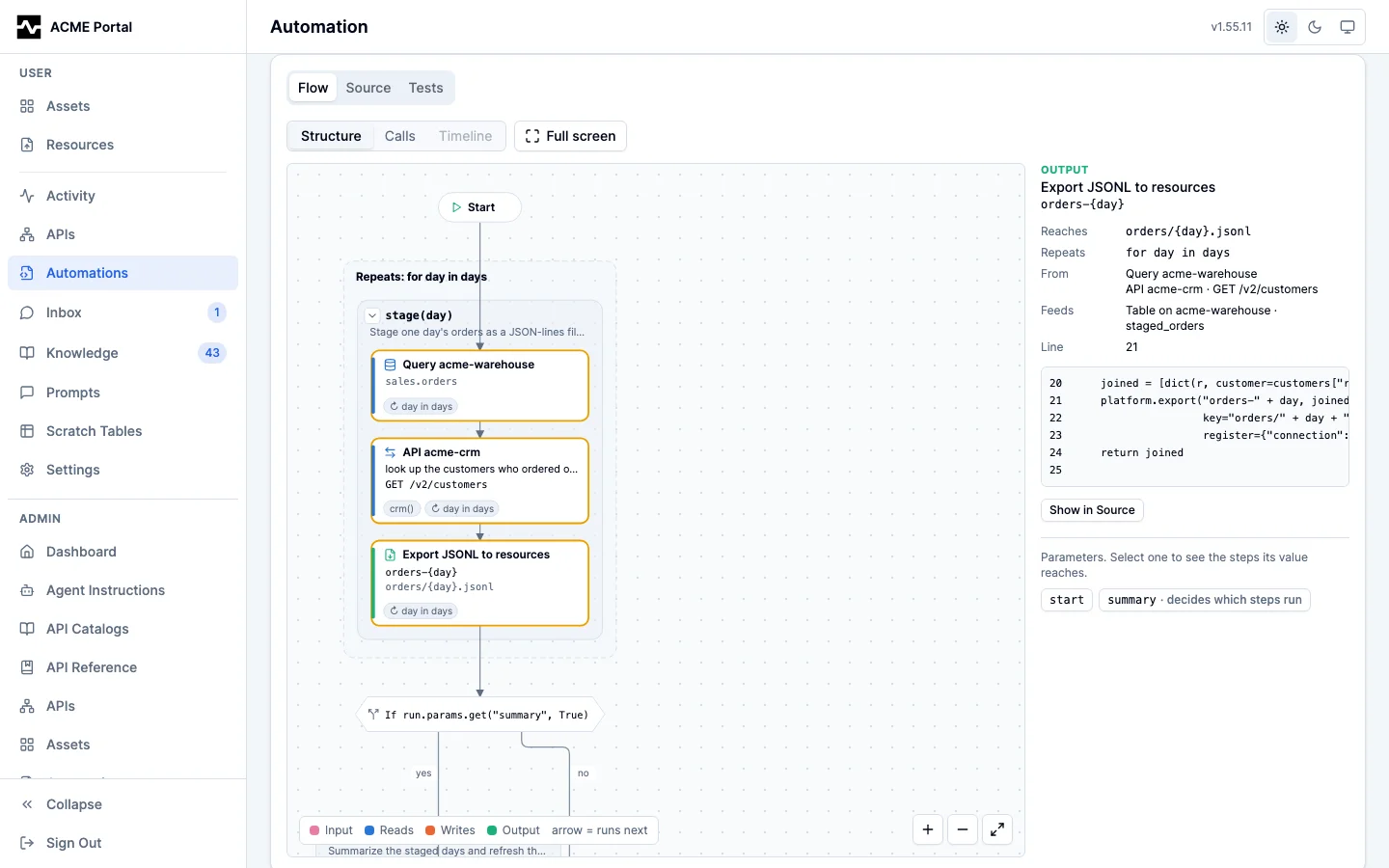Click Show in Source
Image resolution: width=1389 pixels, height=868 pixels.
(x=1092, y=510)
